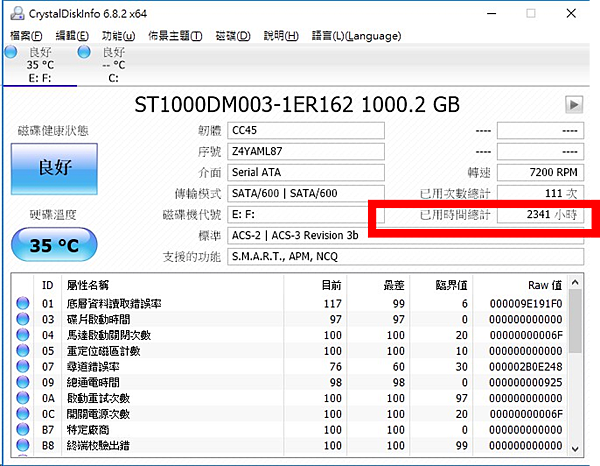Click the scroll up arrow of attribute list

[x=575, y=282]
